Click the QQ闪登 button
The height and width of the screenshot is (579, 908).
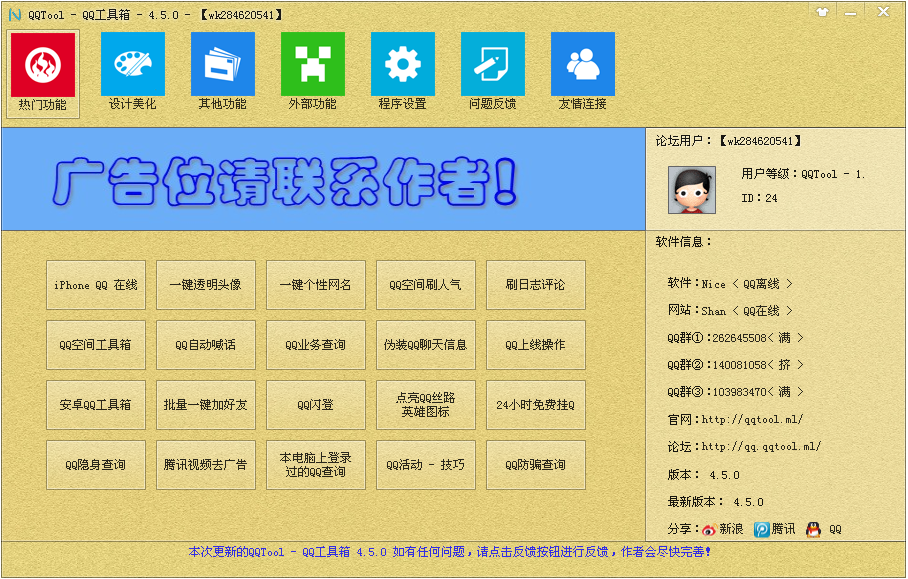point(316,405)
